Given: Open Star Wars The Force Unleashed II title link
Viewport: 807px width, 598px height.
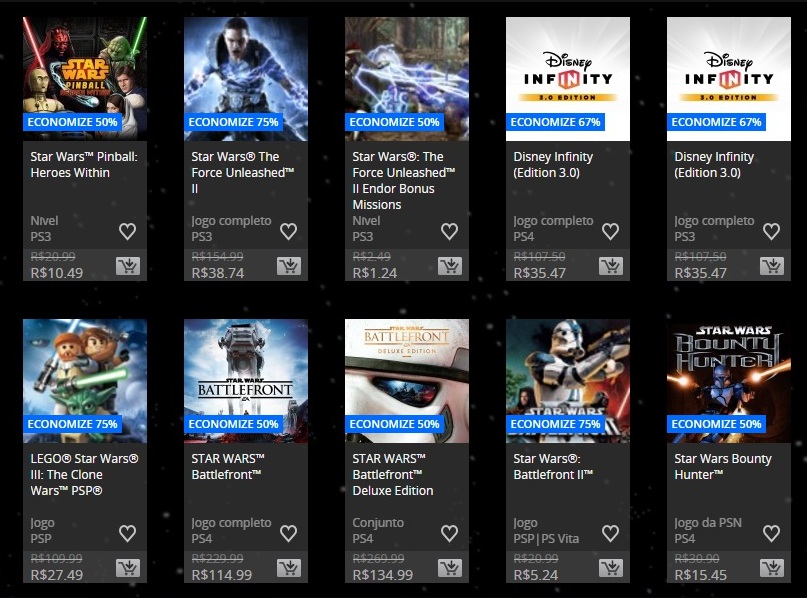Looking at the screenshot, I should 243,172.
